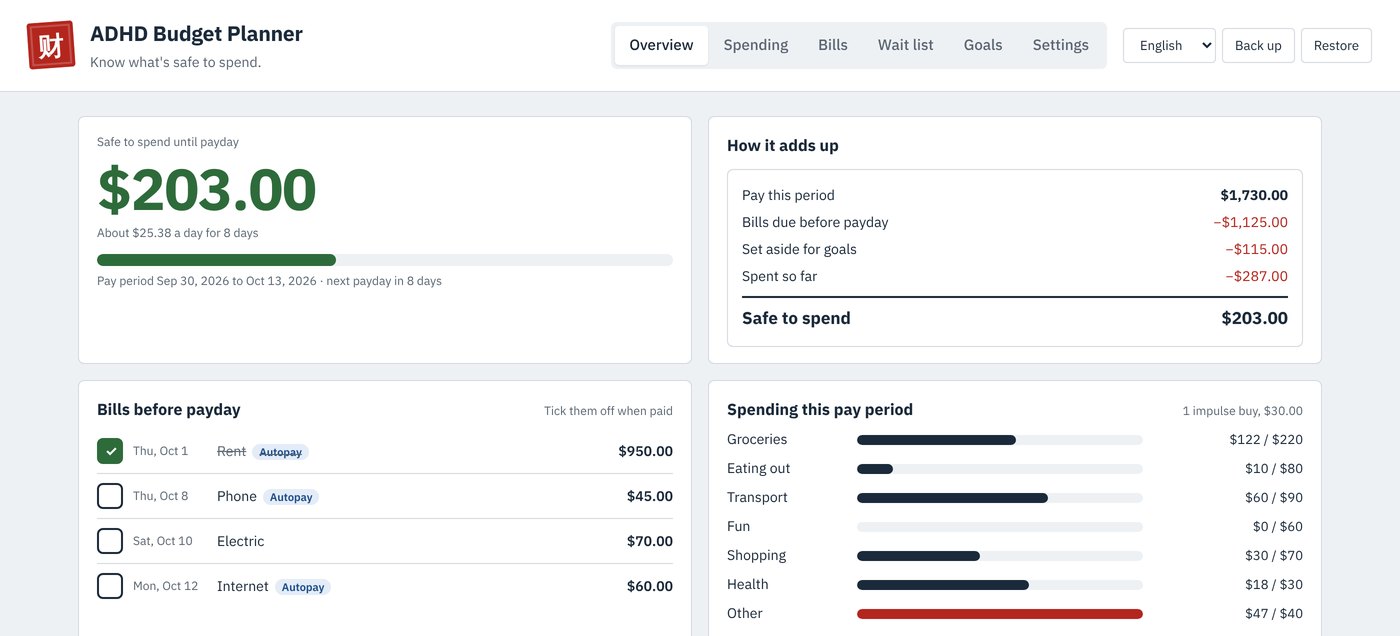The height and width of the screenshot is (636, 1400).
Task: Click the $60 / $90 Transport figure
Action: pyautogui.click(x=1273, y=498)
